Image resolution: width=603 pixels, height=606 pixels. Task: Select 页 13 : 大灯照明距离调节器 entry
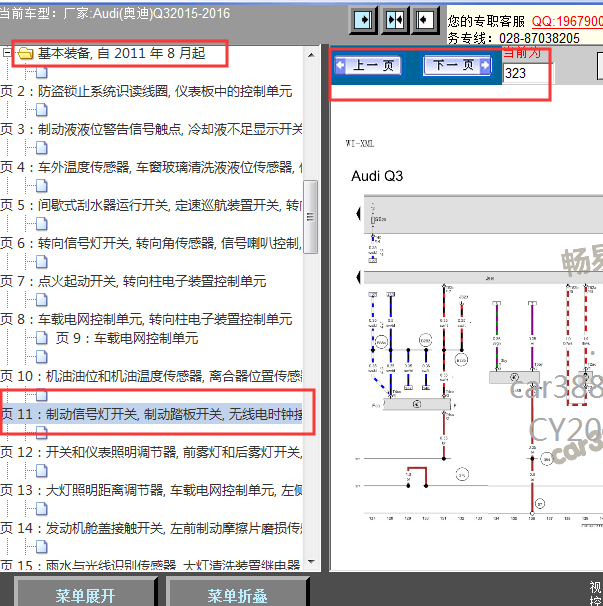(x=151, y=490)
